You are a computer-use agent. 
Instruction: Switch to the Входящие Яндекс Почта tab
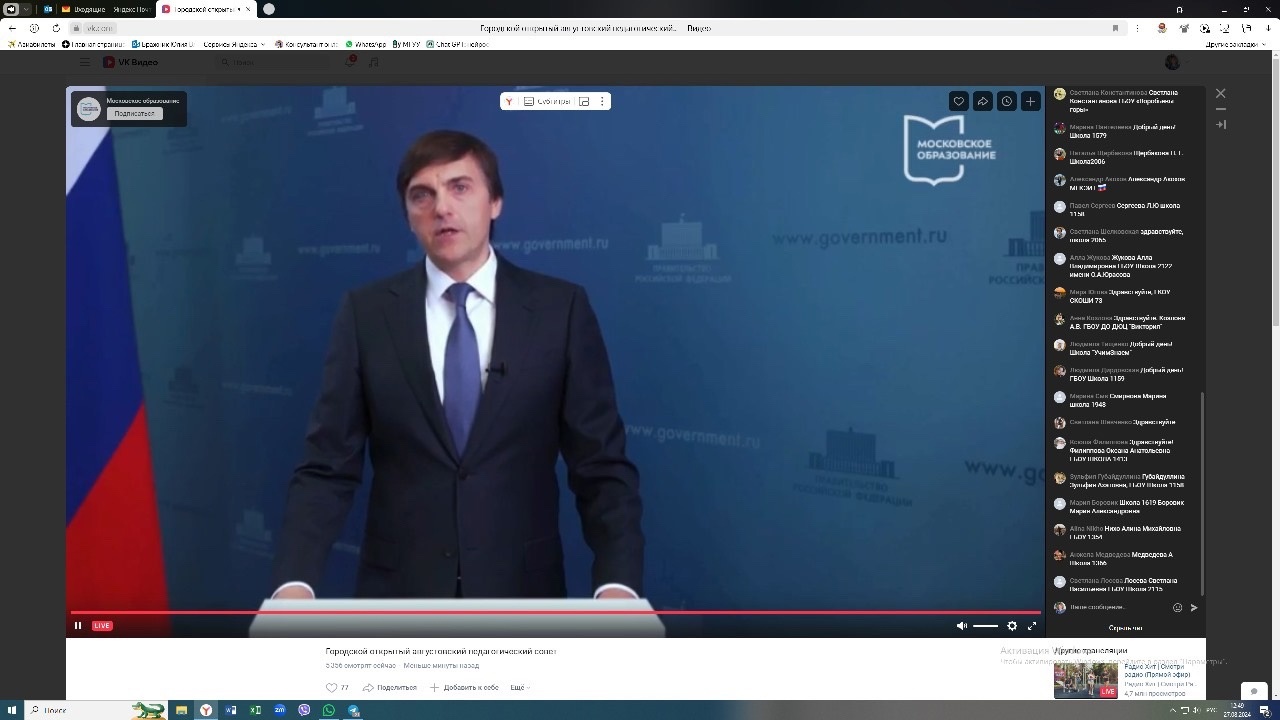pyautogui.click(x=105, y=9)
